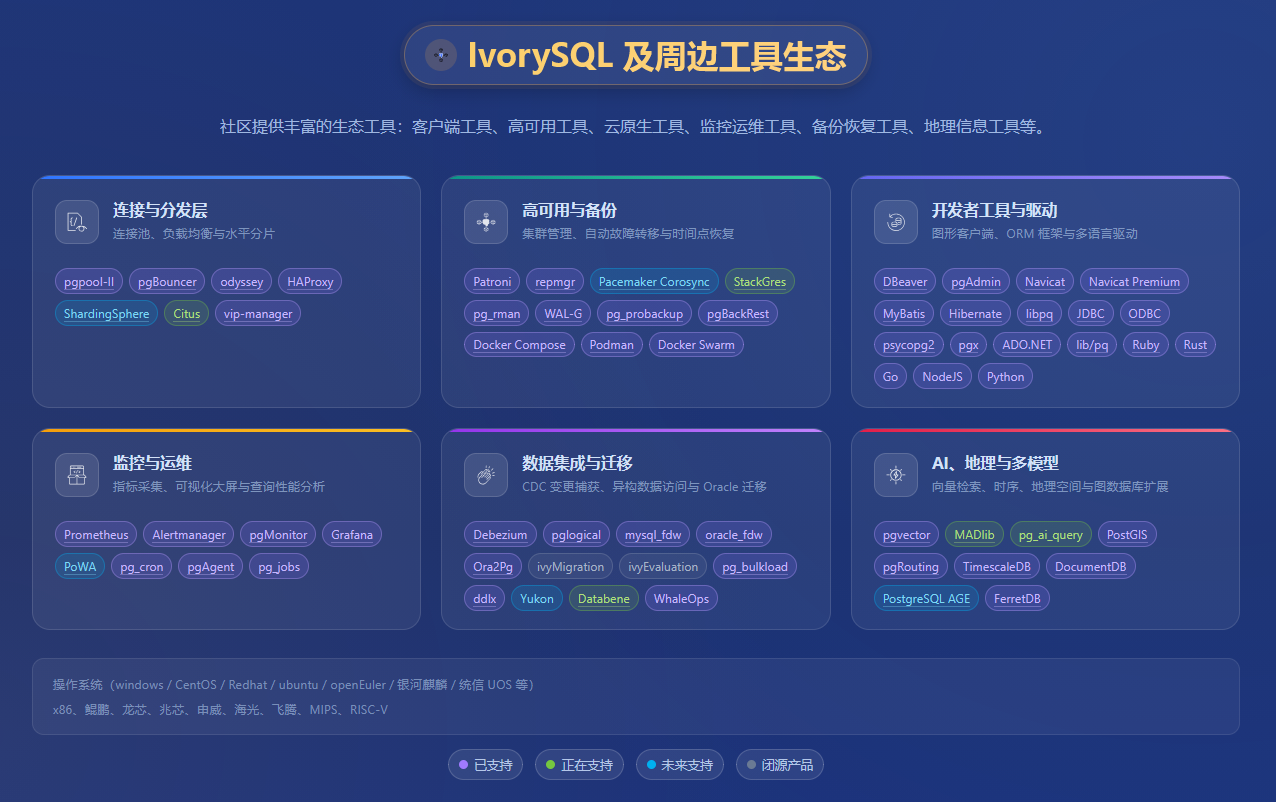This screenshot has height=802, width=1276.
Task: Open the DBeaver tag
Action: point(905,282)
